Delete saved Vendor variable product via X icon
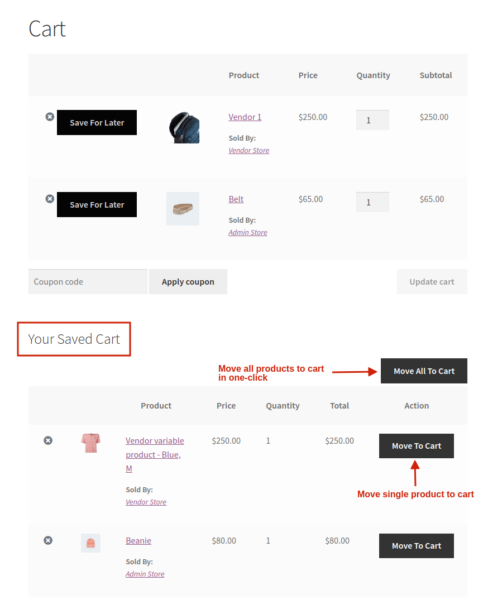Screen dimensions: 483x600 tap(48, 440)
